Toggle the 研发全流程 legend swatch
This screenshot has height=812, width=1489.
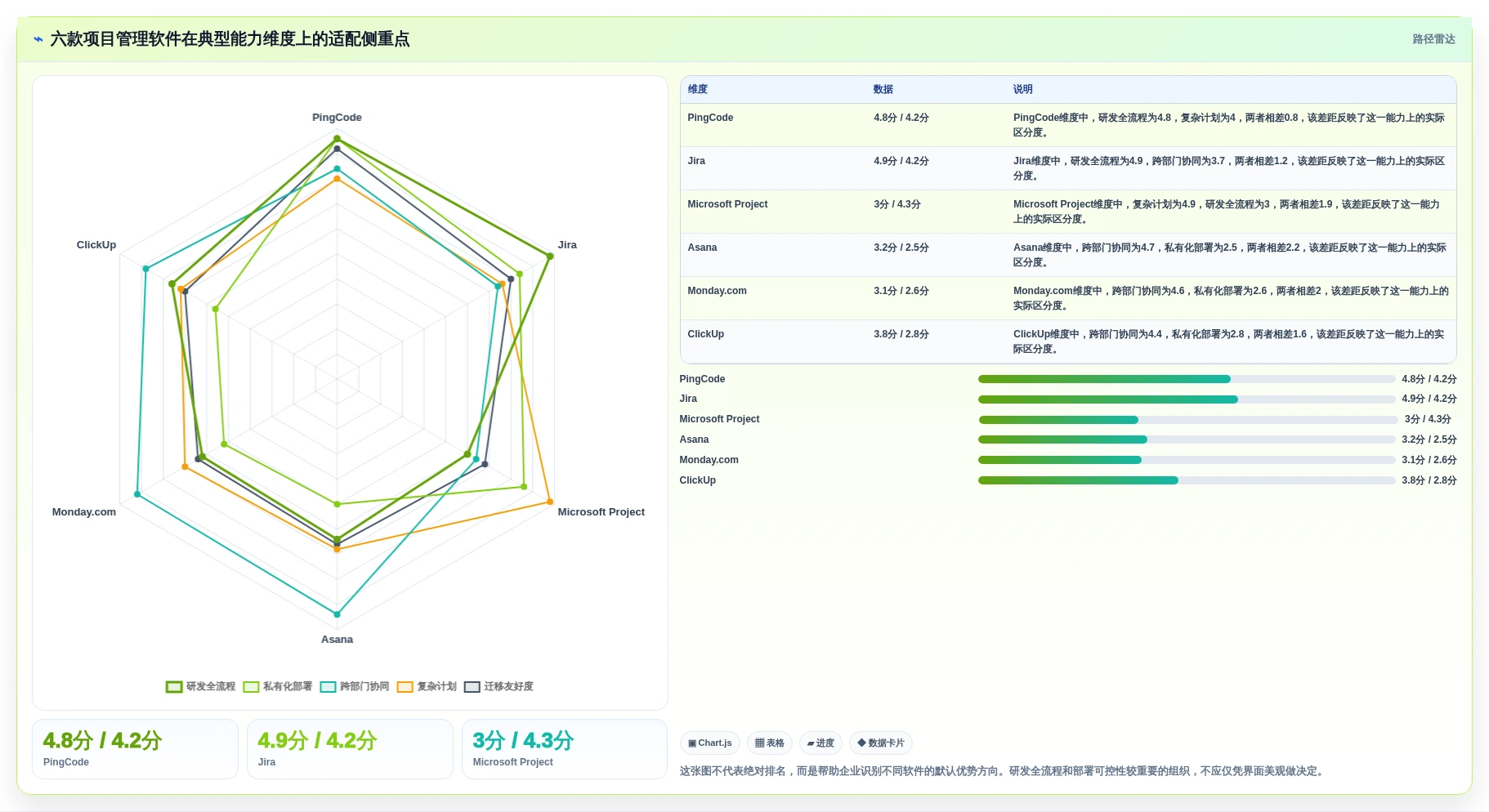click(x=173, y=687)
